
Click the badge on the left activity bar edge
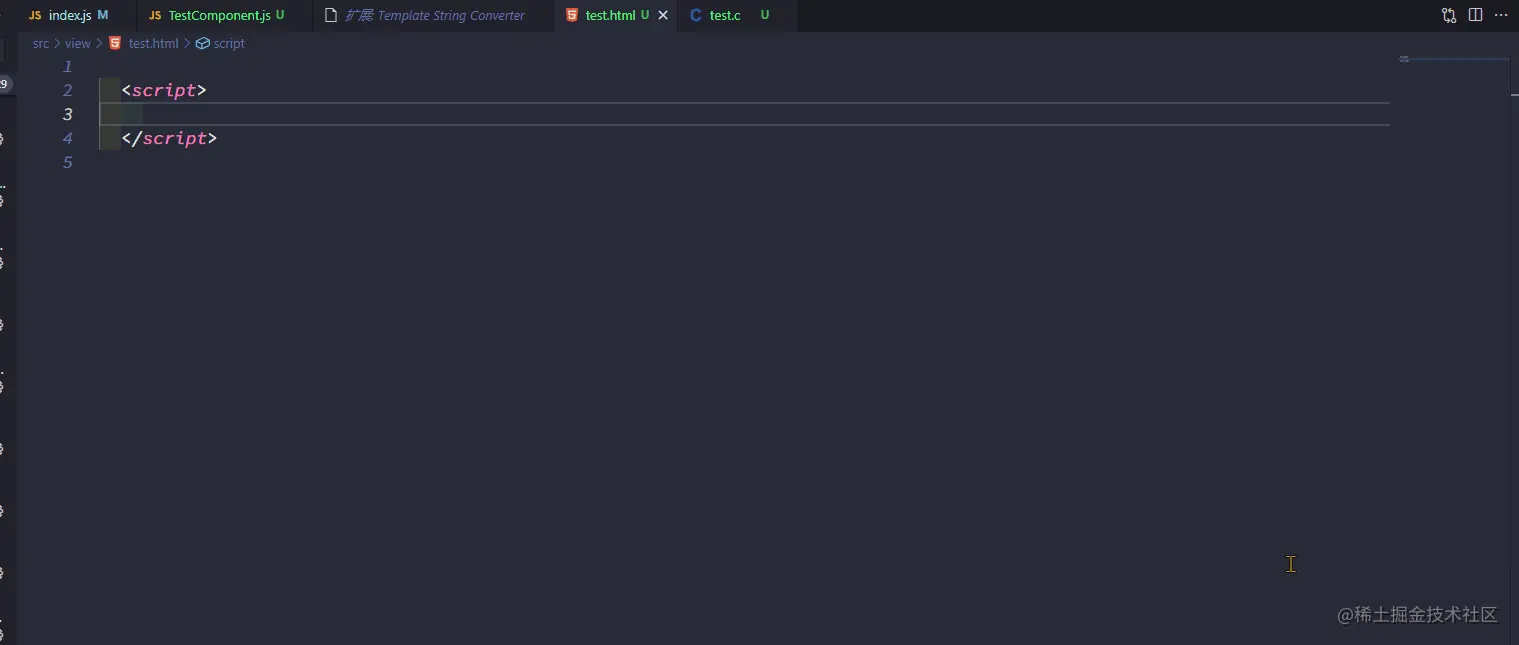pyautogui.click(x=3, y=84)
